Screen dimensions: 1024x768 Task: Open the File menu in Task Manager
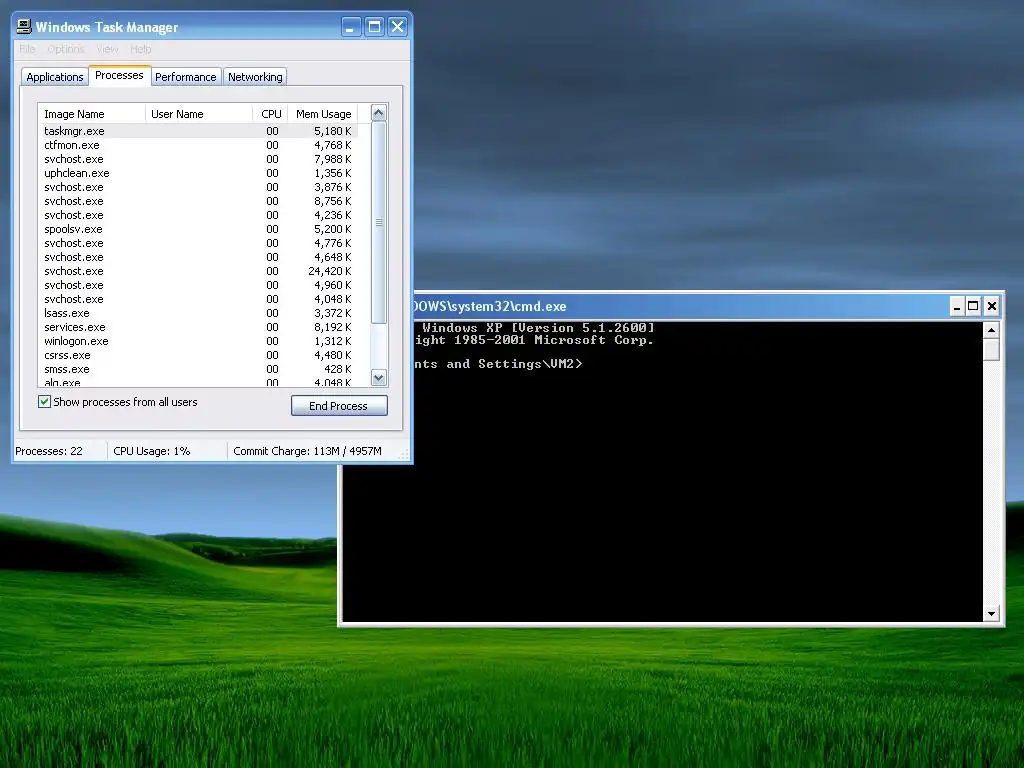[x=27, y=49]
